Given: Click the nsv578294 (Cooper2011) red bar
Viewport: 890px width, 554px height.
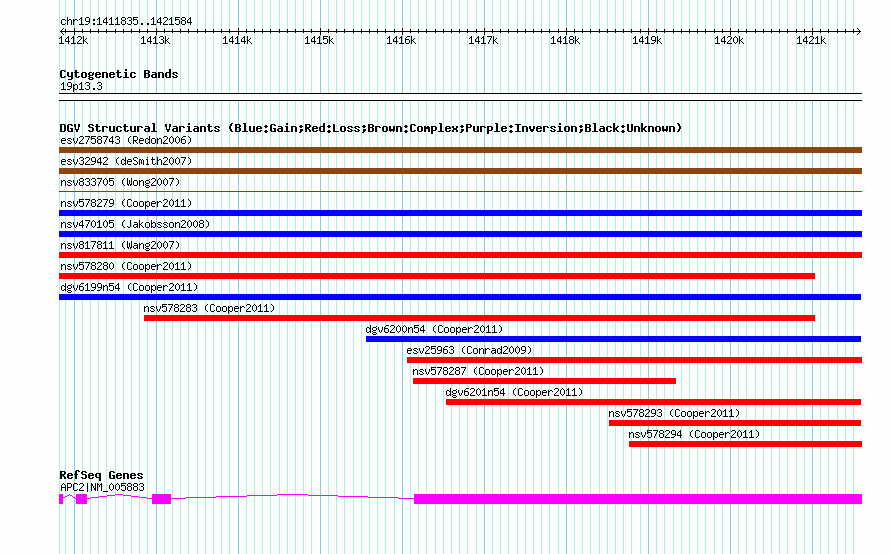Looking at the screenshot, I should point(745,444).
